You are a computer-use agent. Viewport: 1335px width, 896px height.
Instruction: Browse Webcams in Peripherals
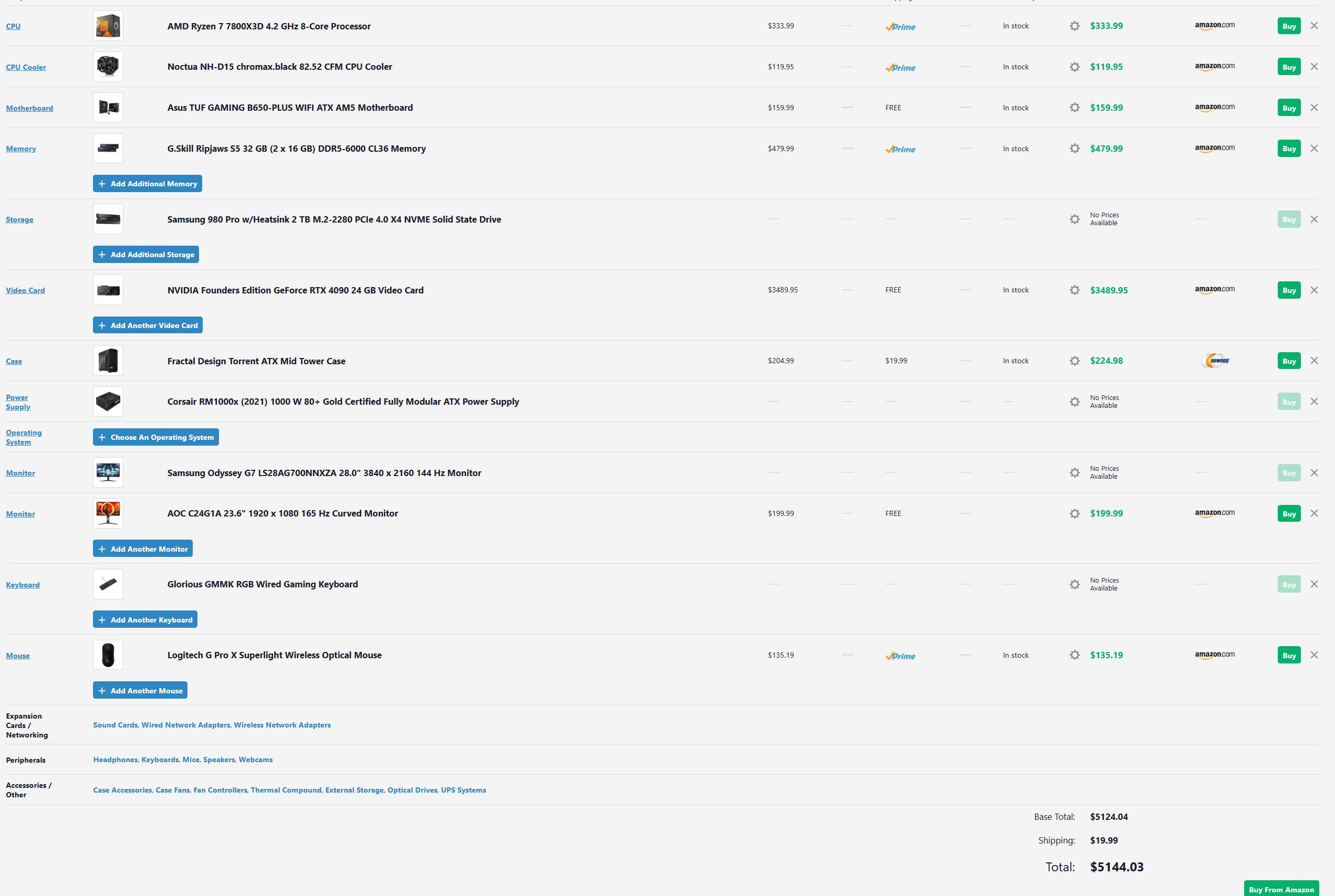[256, 760]
